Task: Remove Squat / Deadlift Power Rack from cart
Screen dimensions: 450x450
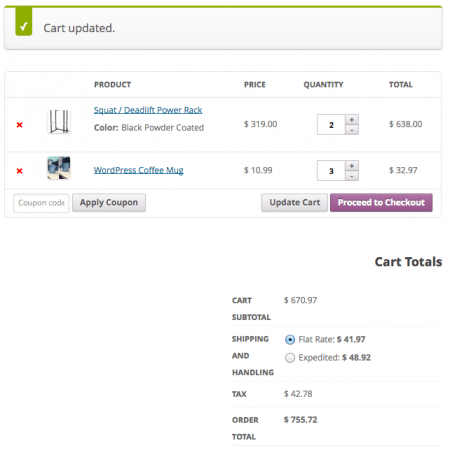Action: [19, 125]
